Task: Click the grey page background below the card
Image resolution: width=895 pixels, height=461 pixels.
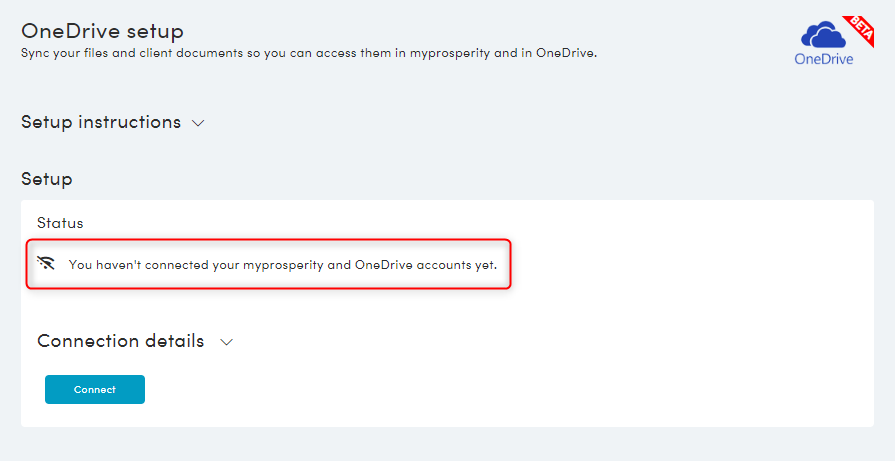Action: [x=448, y=444]
